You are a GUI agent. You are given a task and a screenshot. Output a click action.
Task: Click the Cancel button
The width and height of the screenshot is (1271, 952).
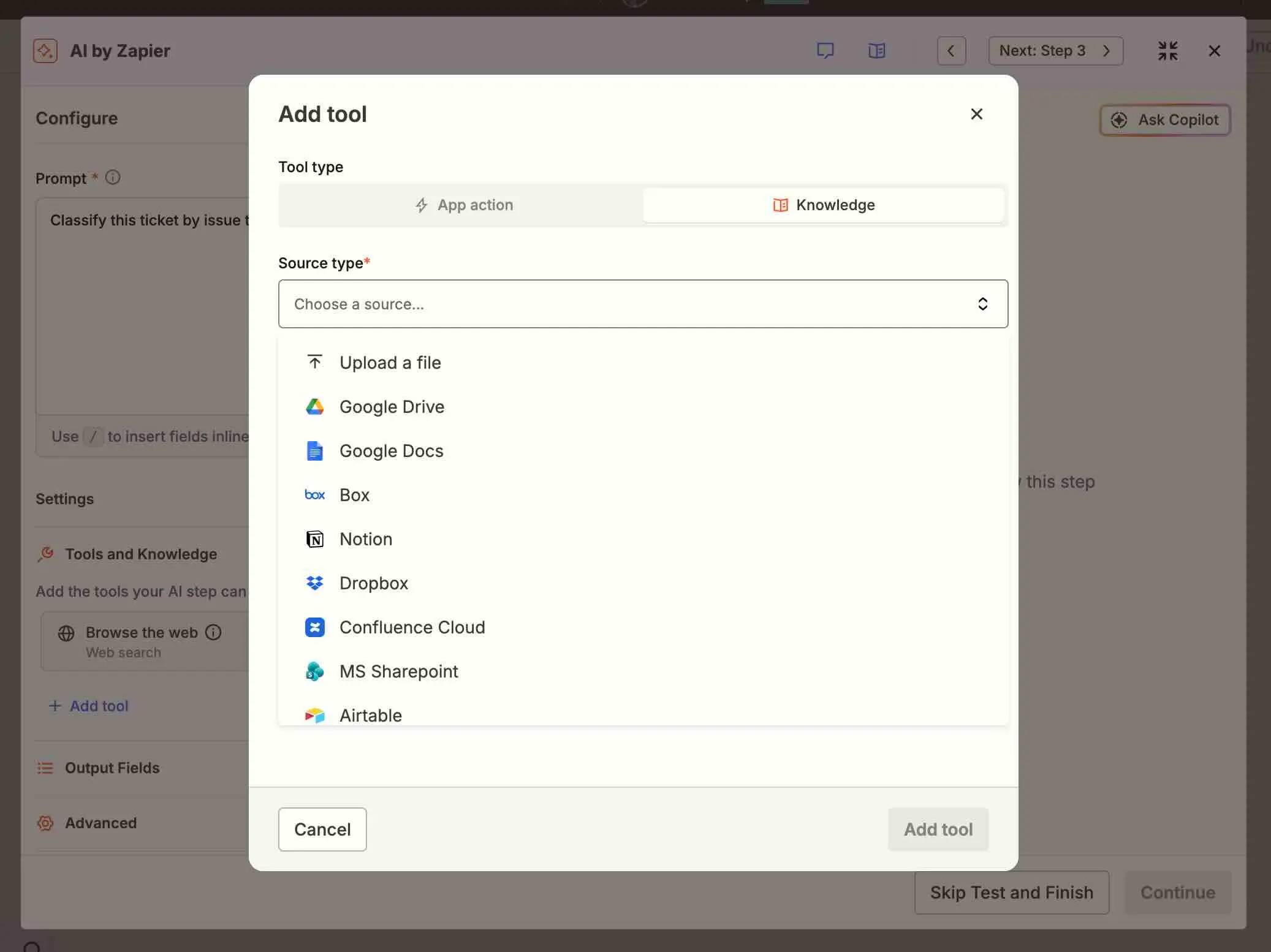[x=322, y=829]
